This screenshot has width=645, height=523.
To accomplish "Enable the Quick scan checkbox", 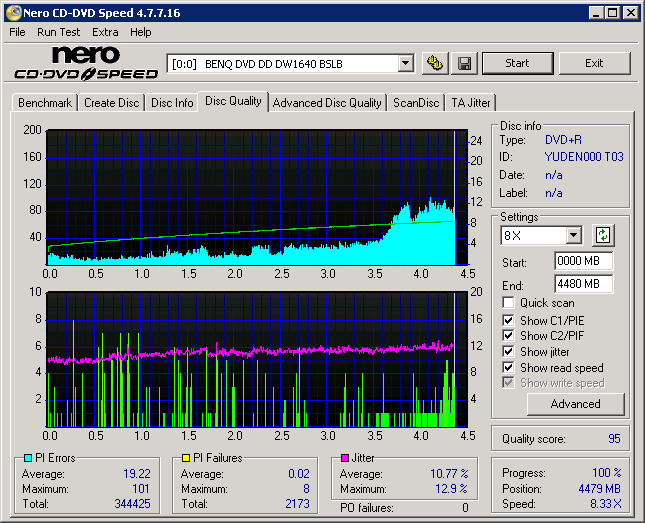I will tap(510, 303).
